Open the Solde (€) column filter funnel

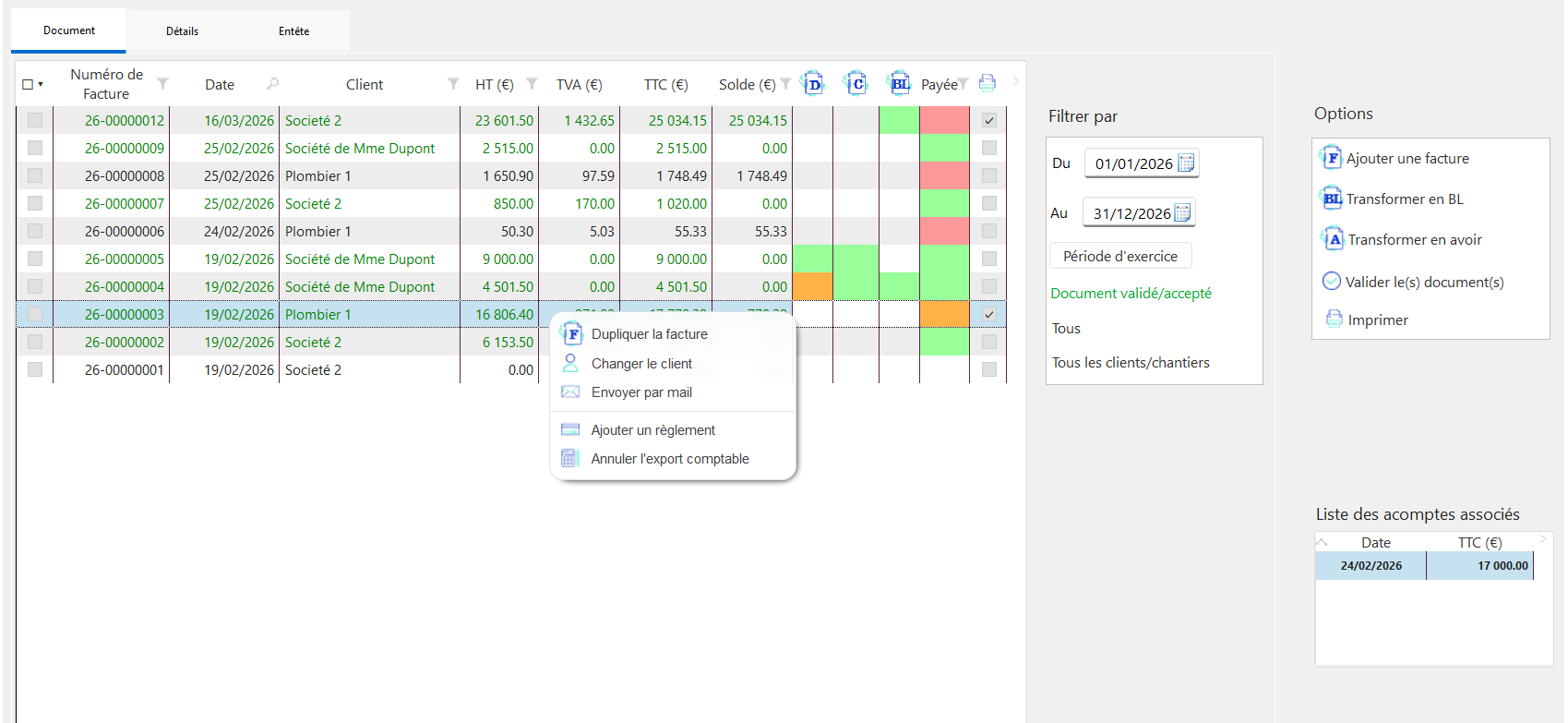tap(785, 84)
